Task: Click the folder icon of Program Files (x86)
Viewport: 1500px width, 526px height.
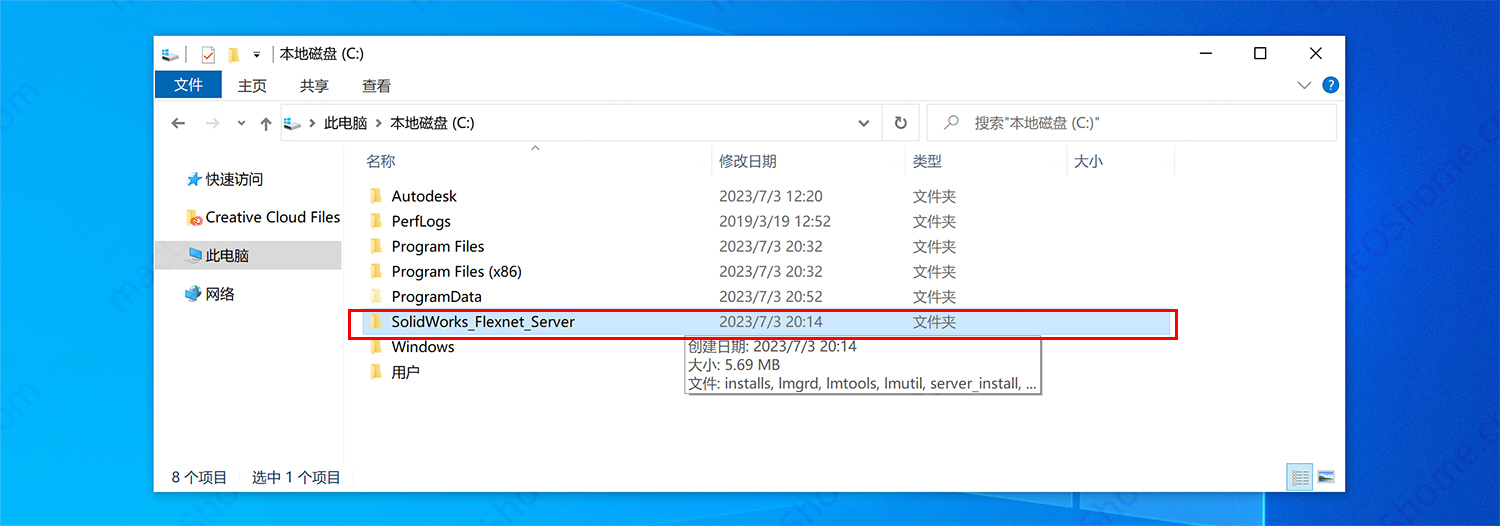Action: pos(376,271)
